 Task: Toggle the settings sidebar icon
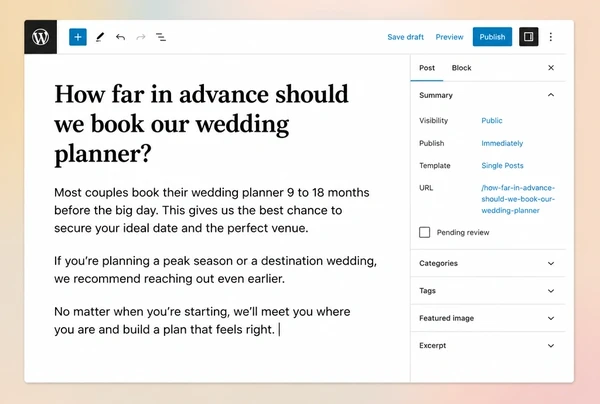click(528, 37)
